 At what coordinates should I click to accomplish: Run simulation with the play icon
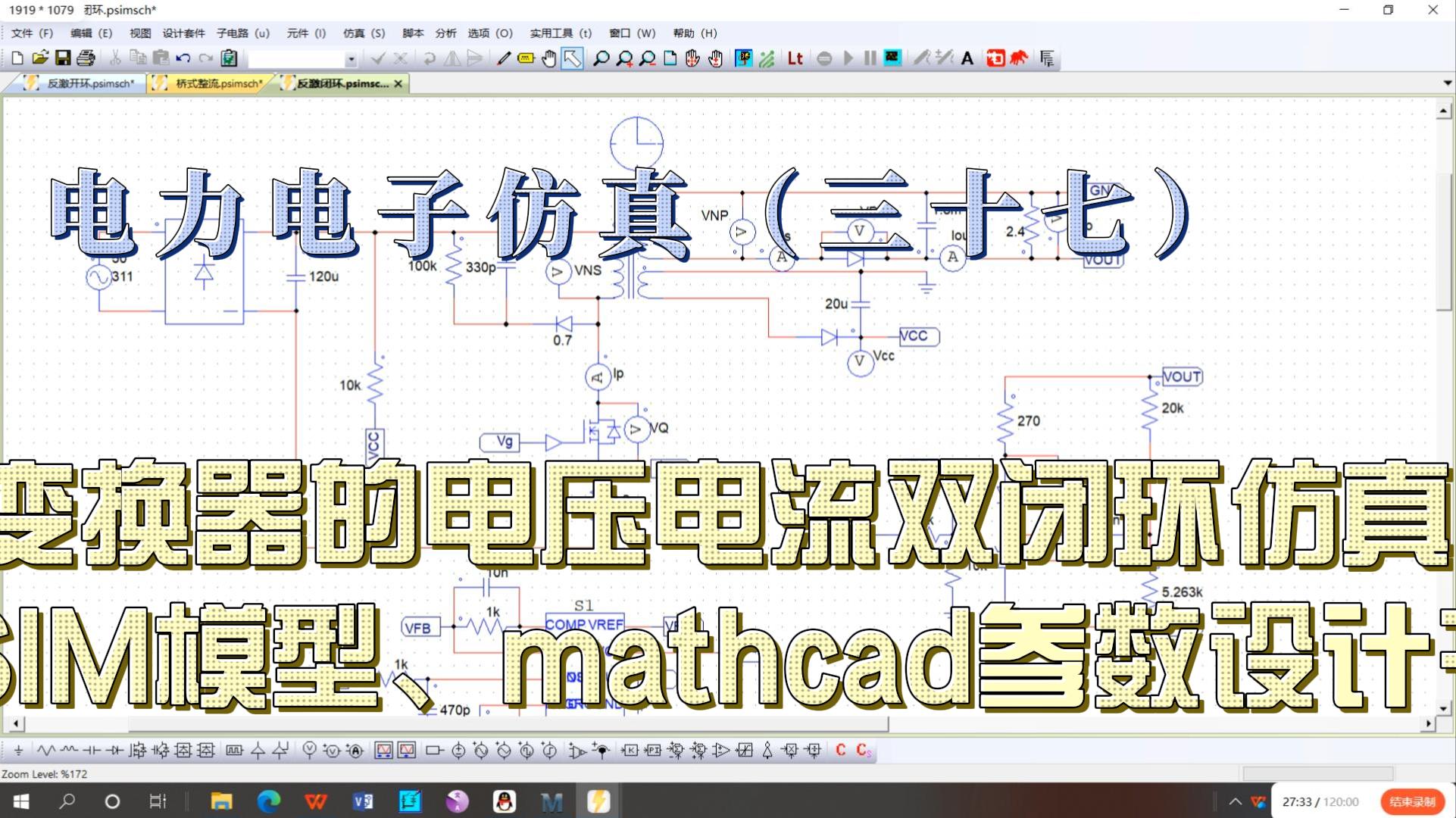point(848,58)
